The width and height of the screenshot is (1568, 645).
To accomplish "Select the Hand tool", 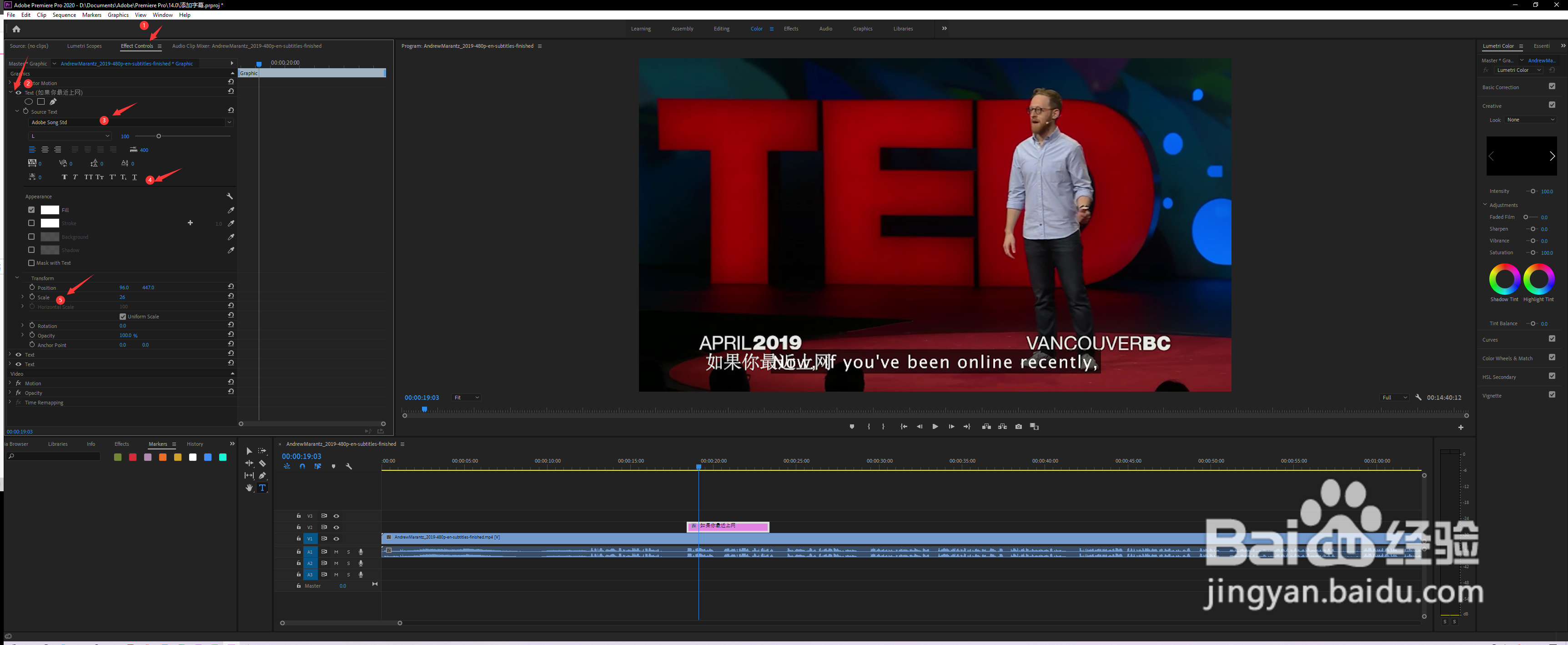I will [x=249, y=488].
